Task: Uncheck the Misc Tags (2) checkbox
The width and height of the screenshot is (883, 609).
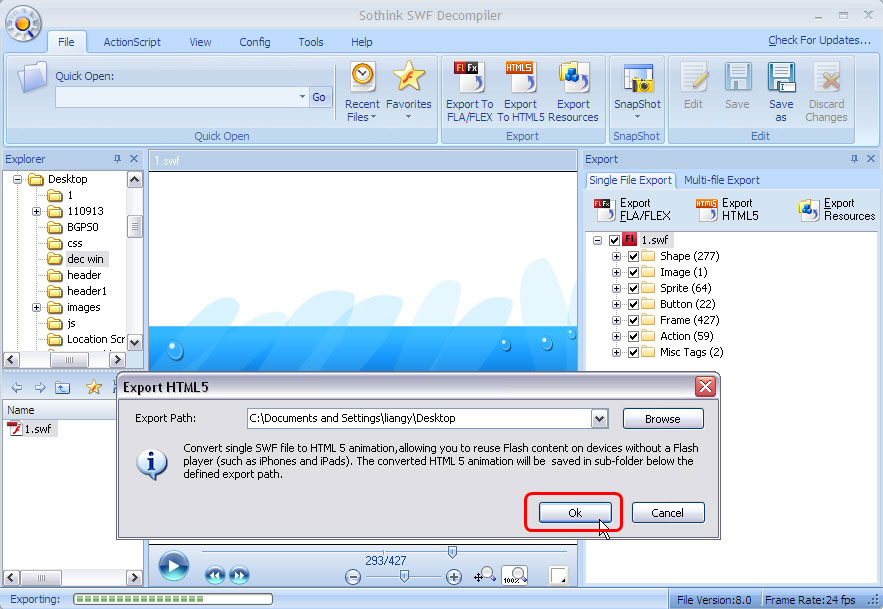Action: tap(634, 353)
